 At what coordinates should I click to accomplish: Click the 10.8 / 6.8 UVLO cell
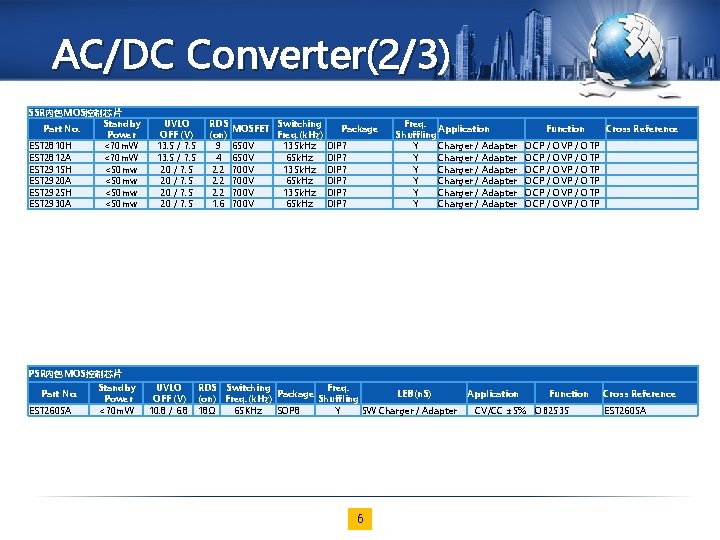[169, 411]
